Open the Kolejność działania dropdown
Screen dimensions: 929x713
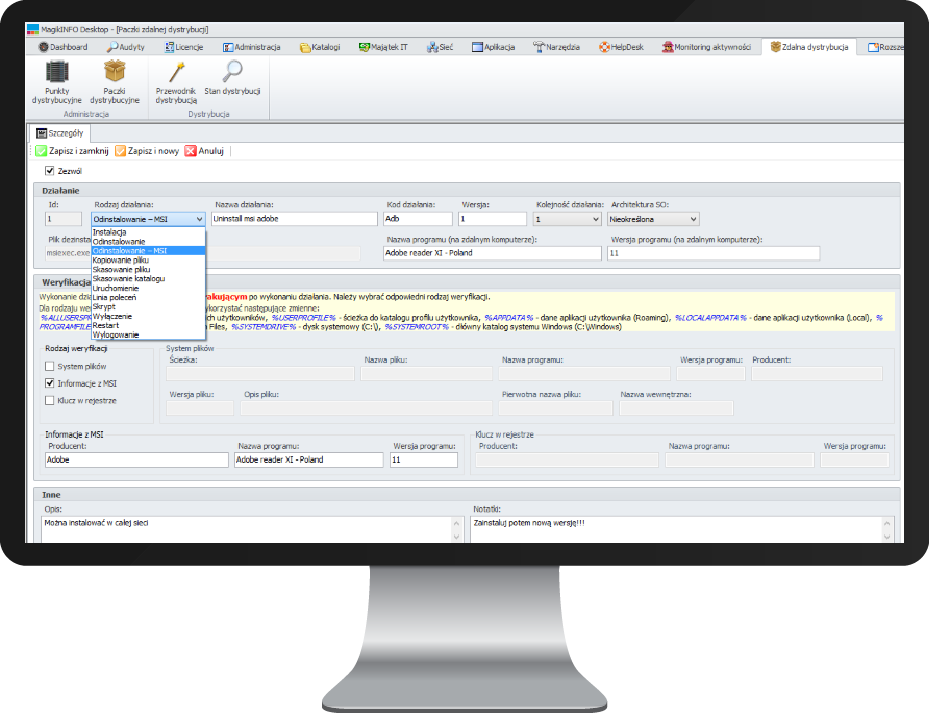pos(596,219)
